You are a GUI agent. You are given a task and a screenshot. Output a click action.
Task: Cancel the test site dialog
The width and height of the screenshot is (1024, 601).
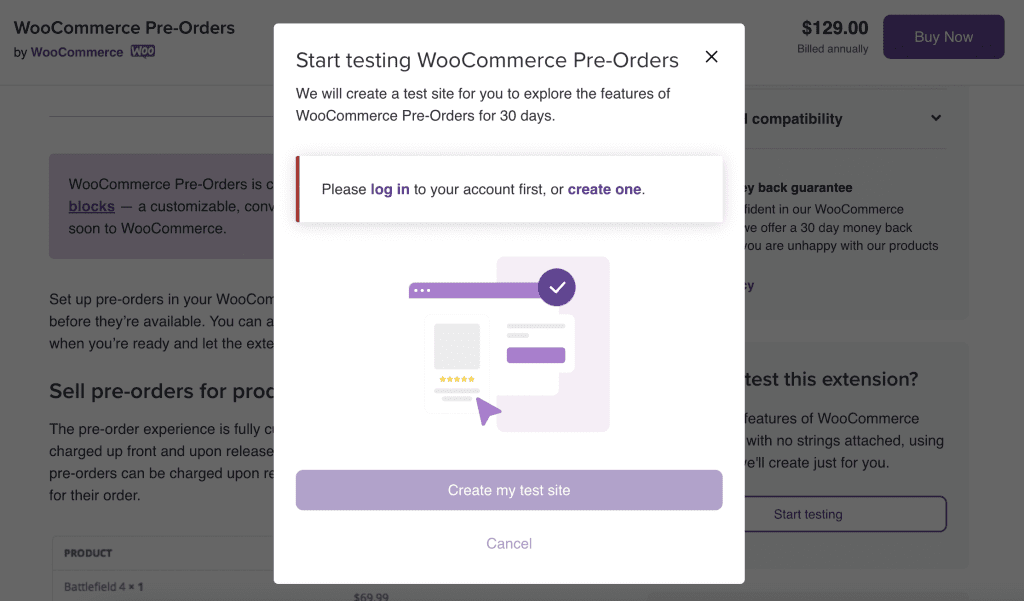click(x=509, y=543)
